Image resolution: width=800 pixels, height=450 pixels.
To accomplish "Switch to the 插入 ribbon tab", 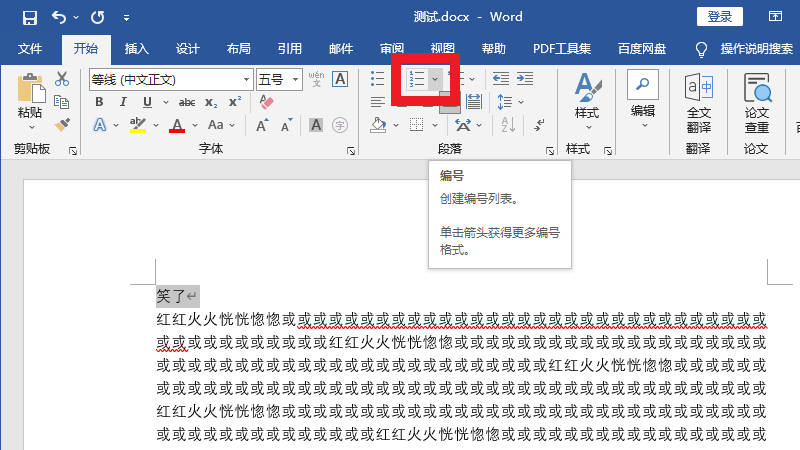I will [x=136, y=48].
